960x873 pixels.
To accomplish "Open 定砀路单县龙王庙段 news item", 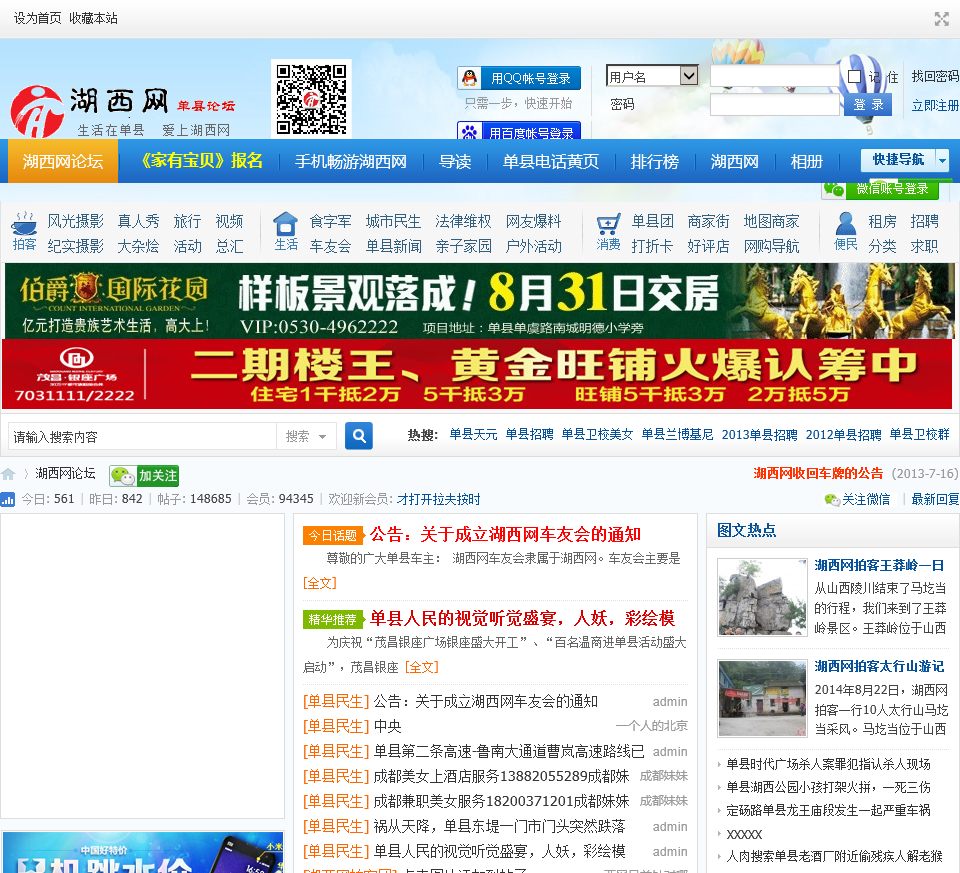I will (x=828, y=811).
